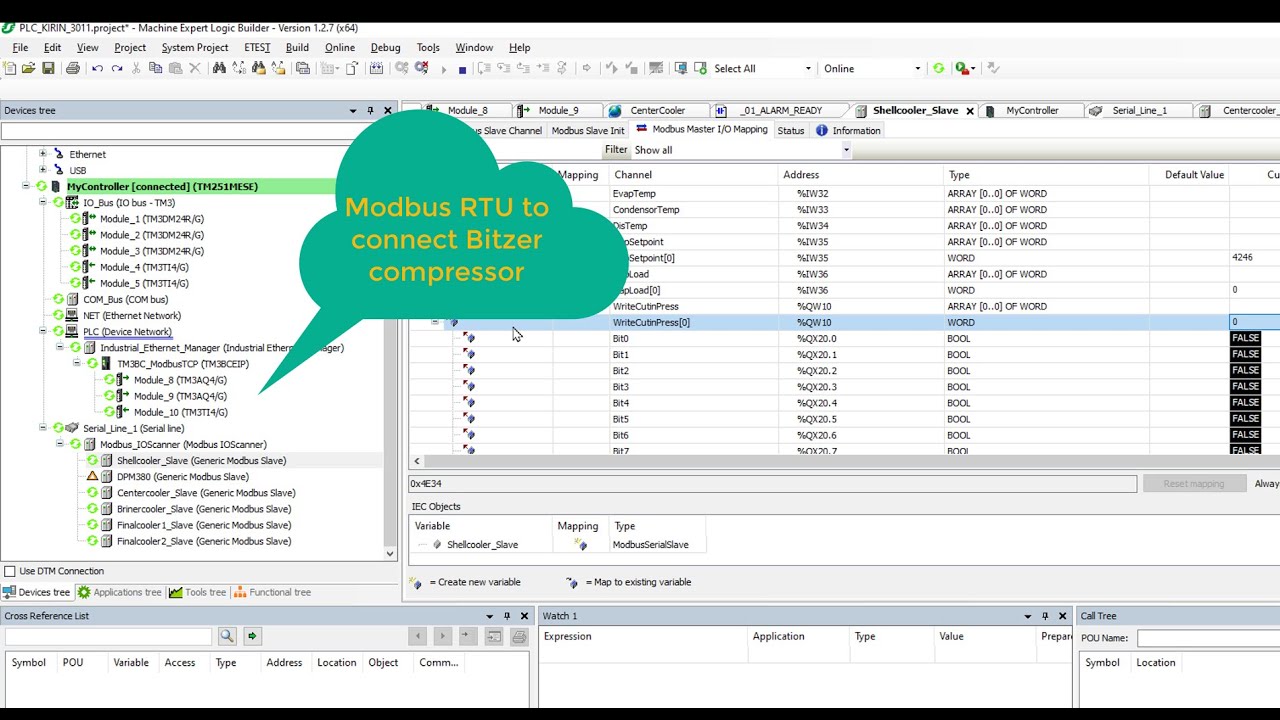Collapse the Modbus_IOScanner tree node
Viewport: 1280px width, 720px height.
pos(60,444)
